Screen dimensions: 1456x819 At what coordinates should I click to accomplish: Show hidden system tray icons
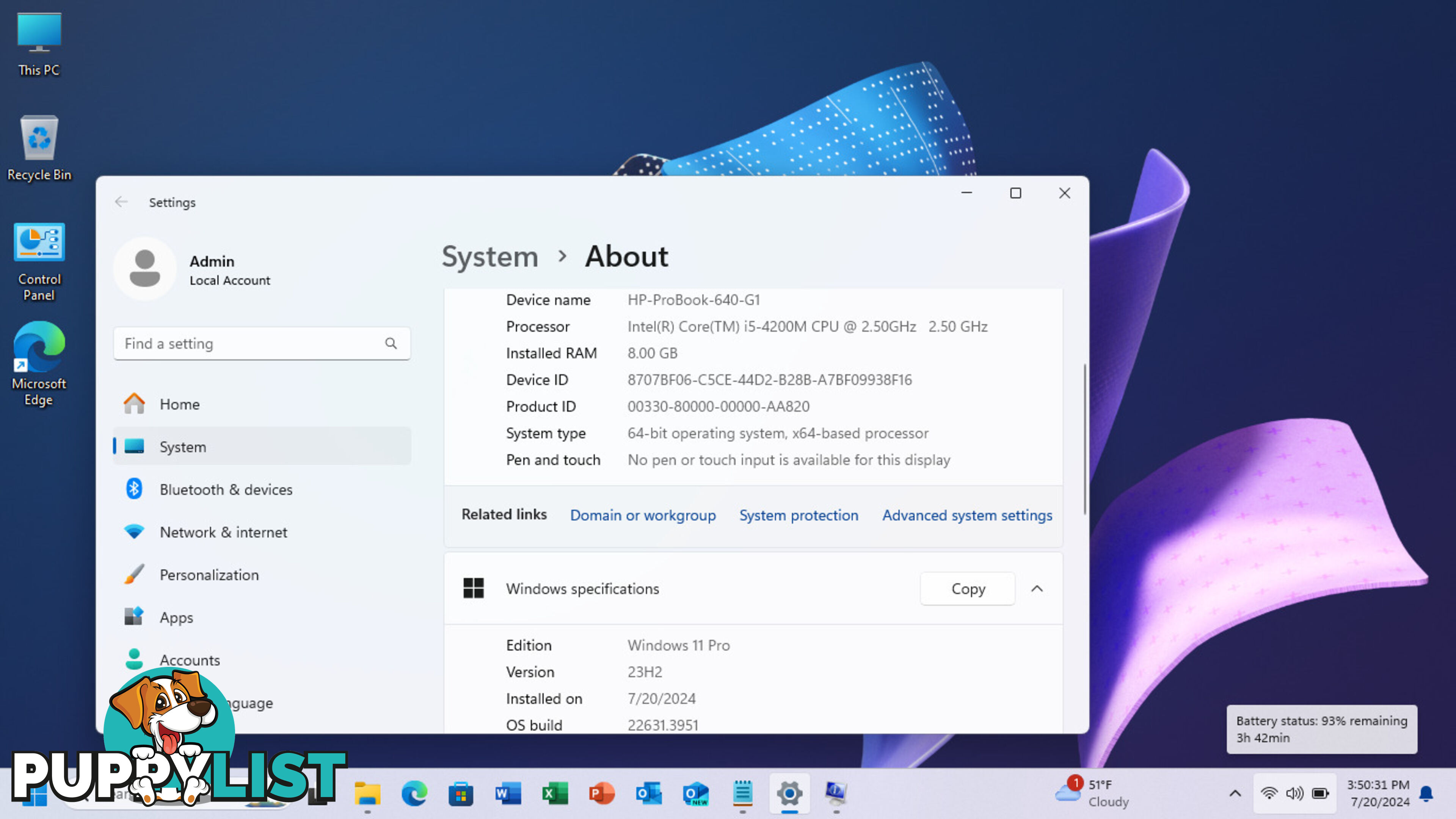click(x=1235, y=794)
